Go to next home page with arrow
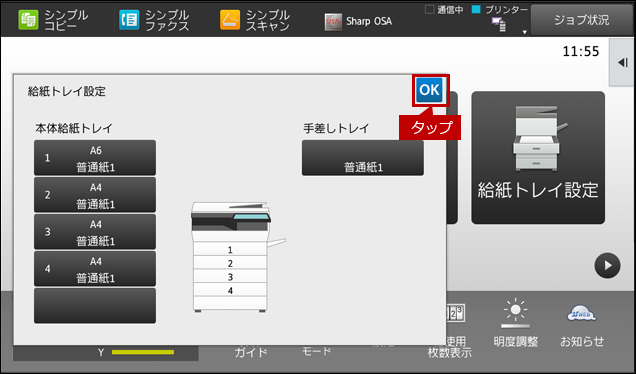 pyautogui.click(x=607, y=266)
